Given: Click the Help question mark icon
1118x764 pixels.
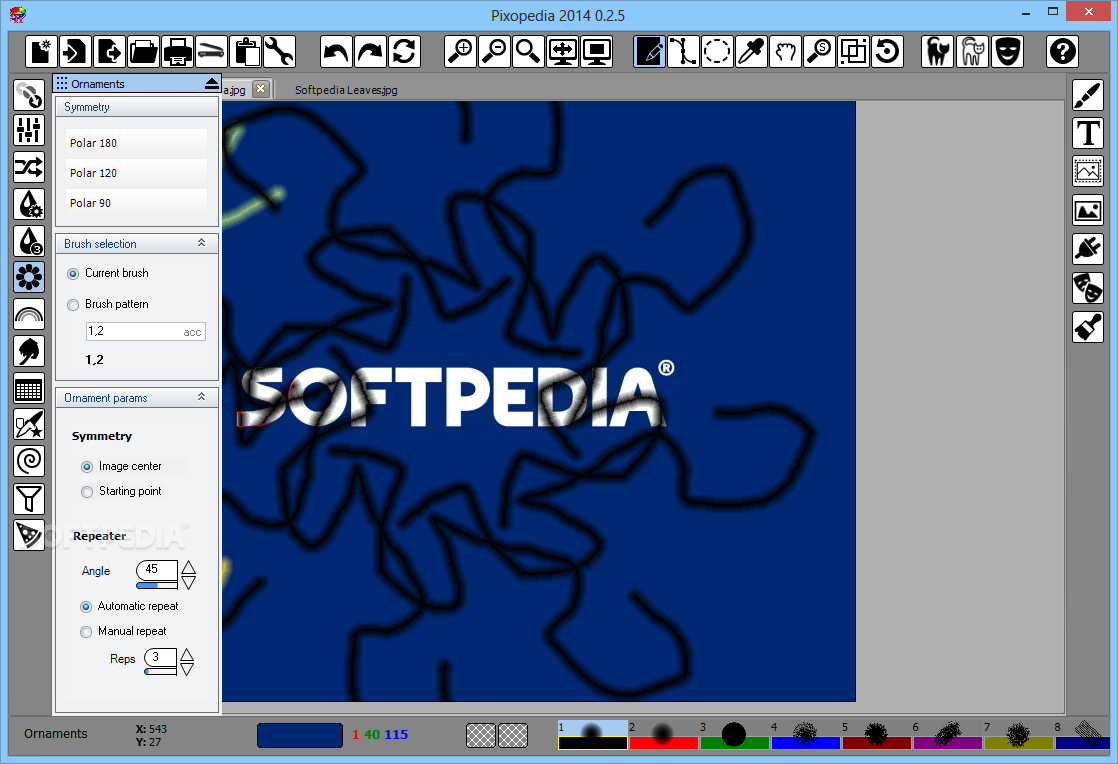Looking at the screenshot, I should click(1062, 51).
